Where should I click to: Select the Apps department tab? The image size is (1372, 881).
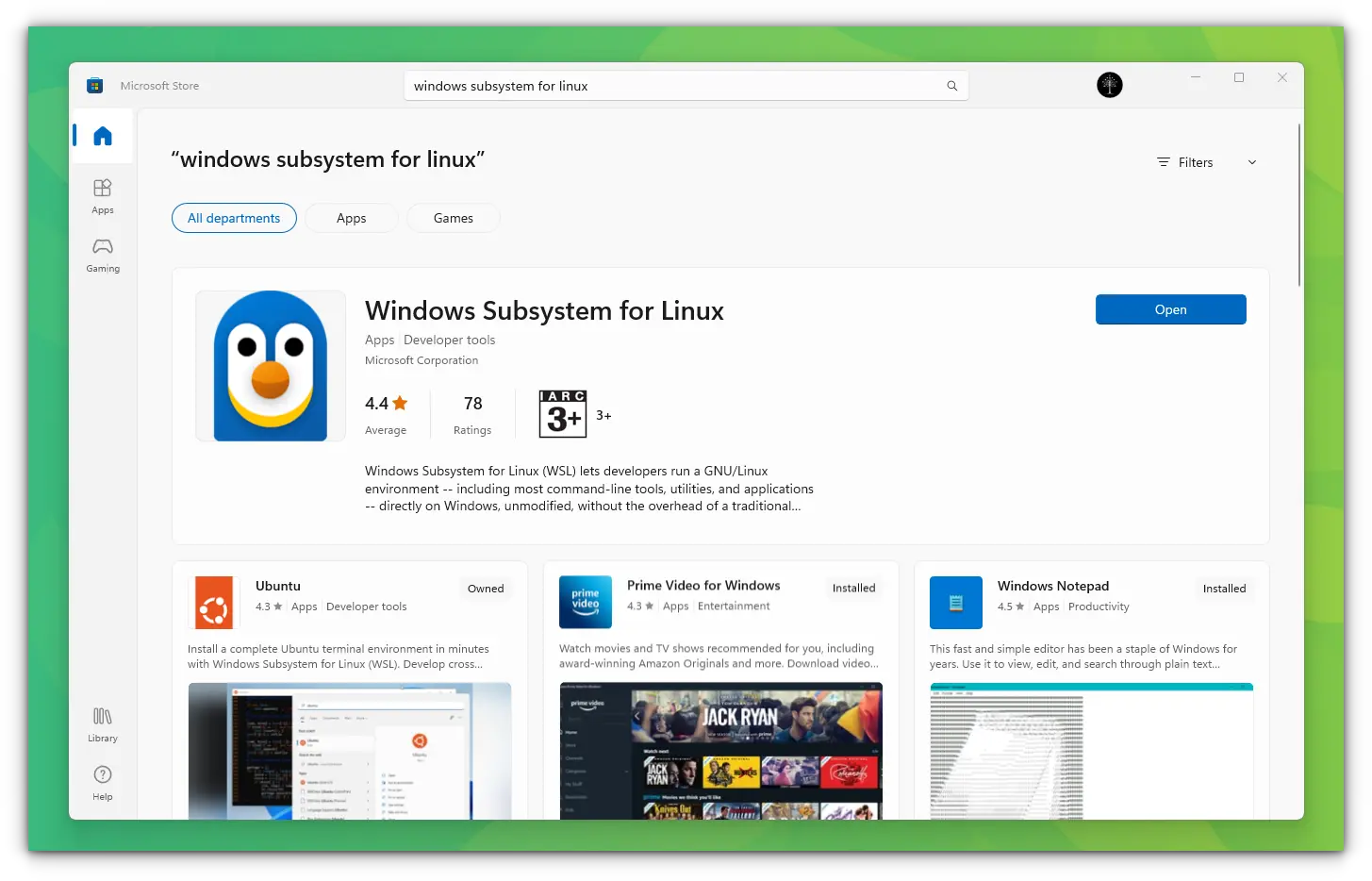(352, 218)
